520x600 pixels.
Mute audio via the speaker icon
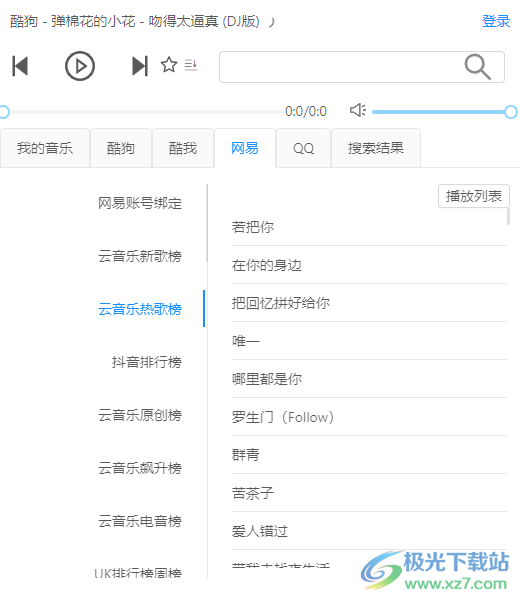[x=358, y=110]
